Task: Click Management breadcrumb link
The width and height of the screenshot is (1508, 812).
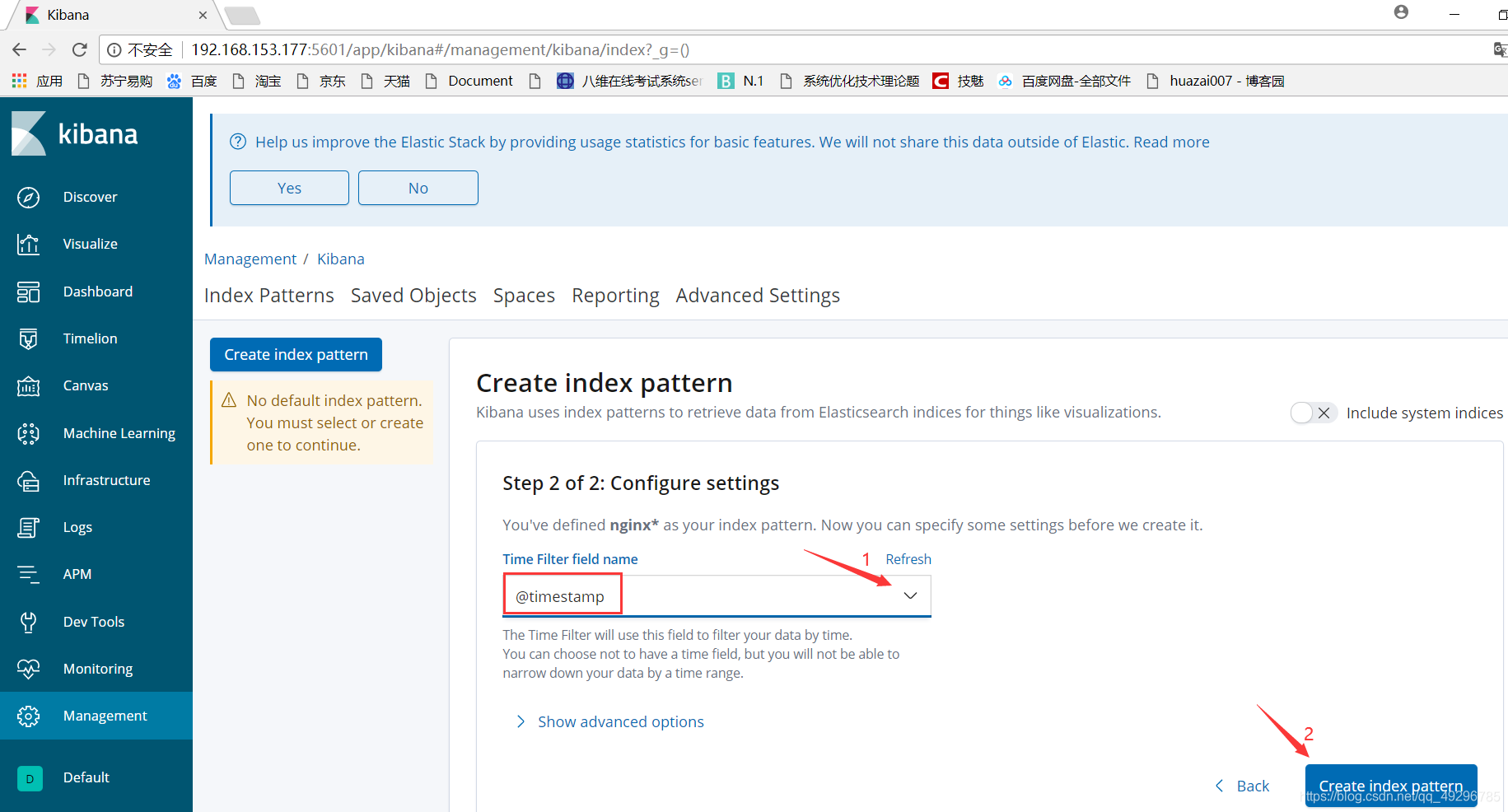Action: pyautogui.click(x=250, y=259)
